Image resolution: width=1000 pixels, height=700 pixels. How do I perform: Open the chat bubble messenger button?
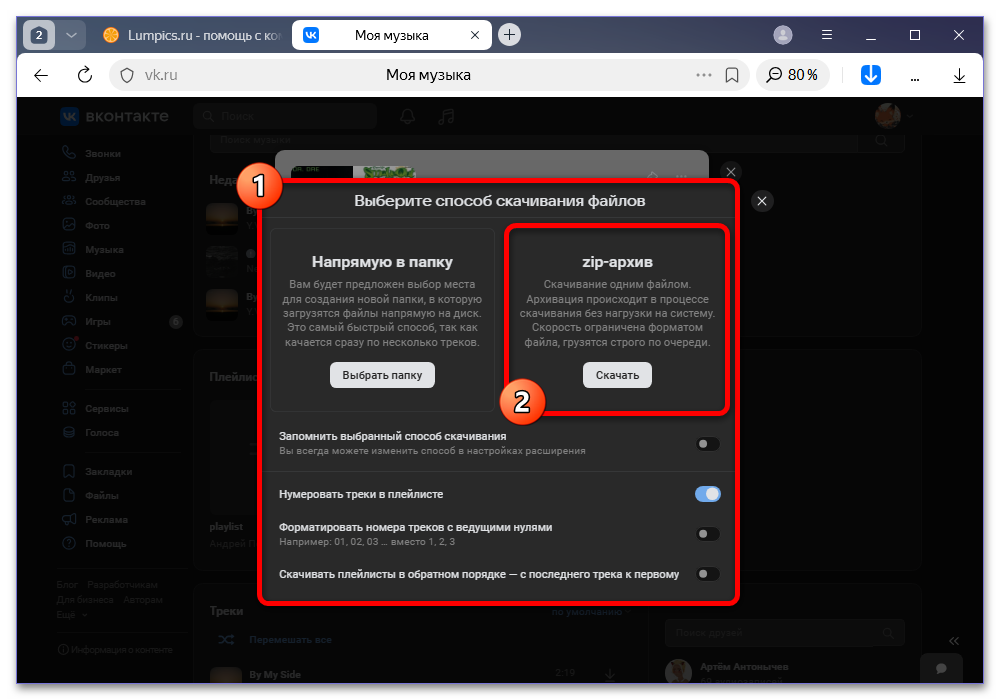point(941,668)
